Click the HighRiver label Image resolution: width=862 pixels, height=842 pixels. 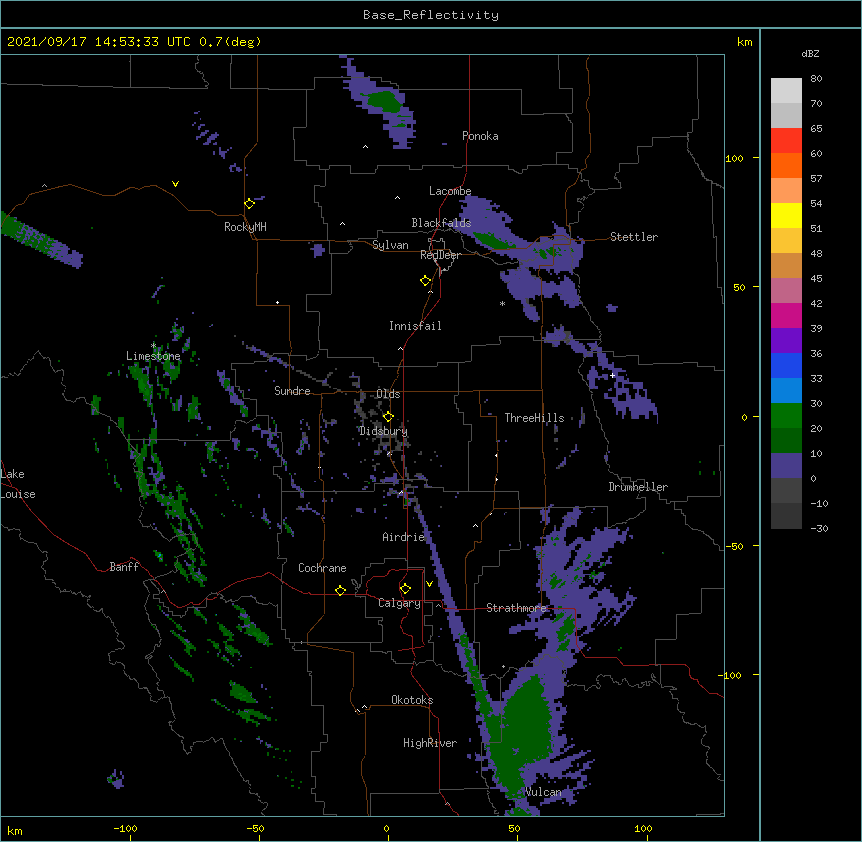(430, 743)
